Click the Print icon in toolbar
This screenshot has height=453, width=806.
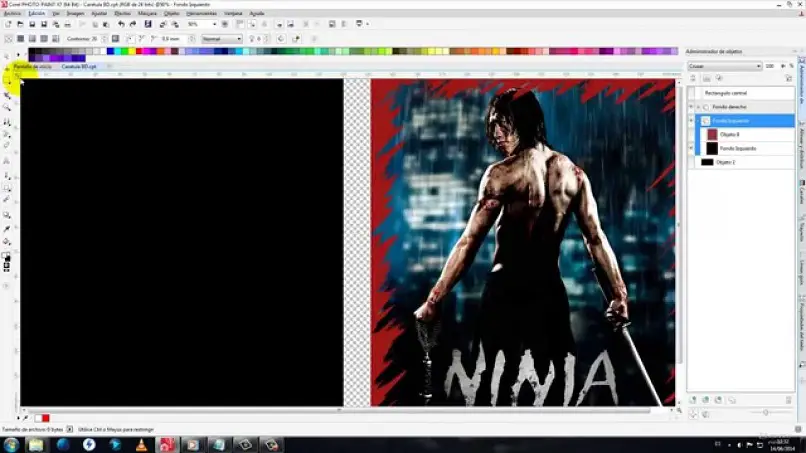click(67, 24)
